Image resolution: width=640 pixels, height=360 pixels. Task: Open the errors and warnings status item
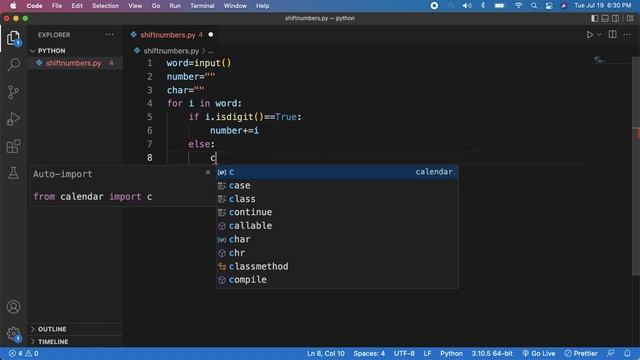click(23, 353)
